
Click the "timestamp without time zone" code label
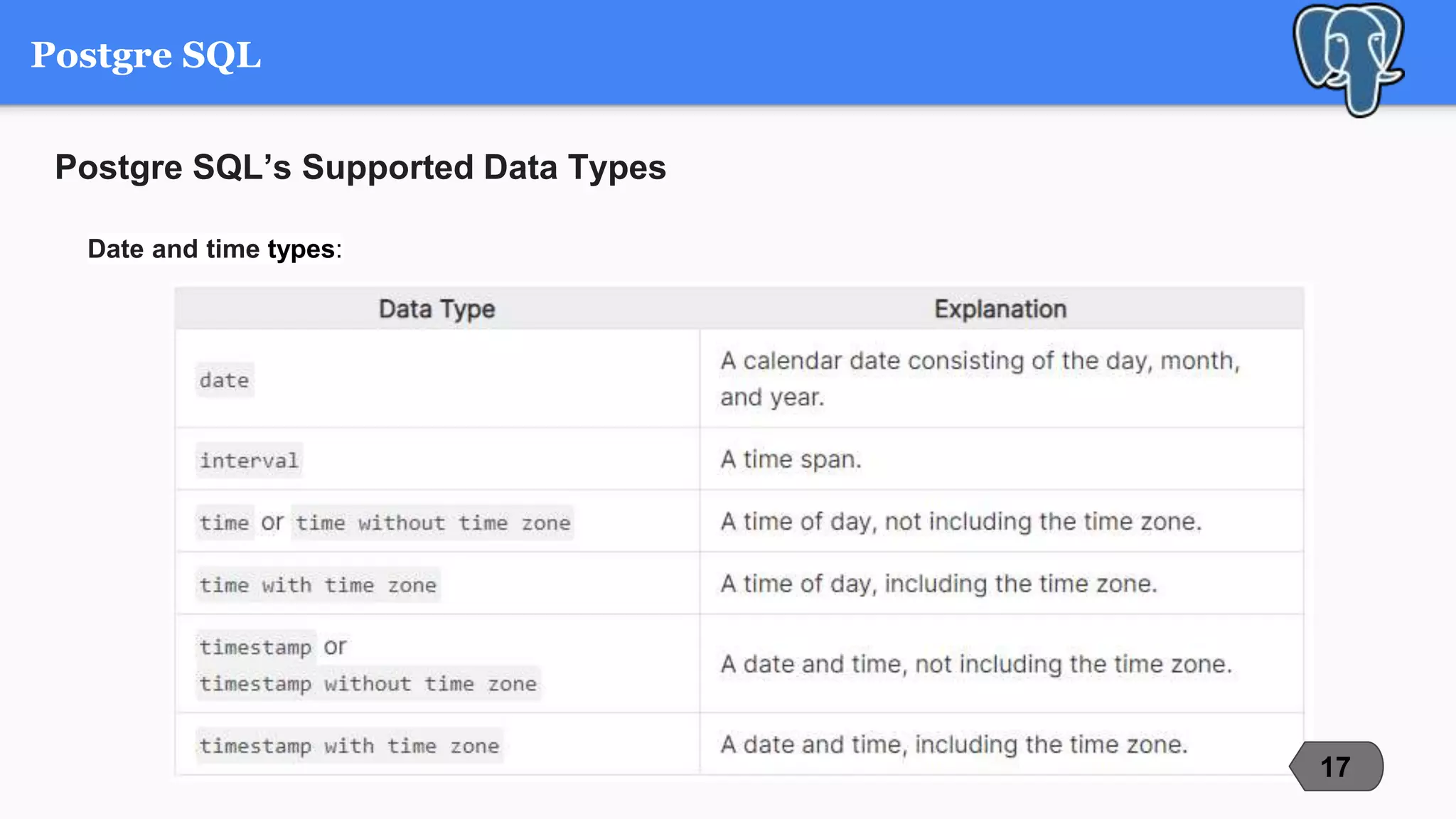pyautogui.click(x=368, y=684)
